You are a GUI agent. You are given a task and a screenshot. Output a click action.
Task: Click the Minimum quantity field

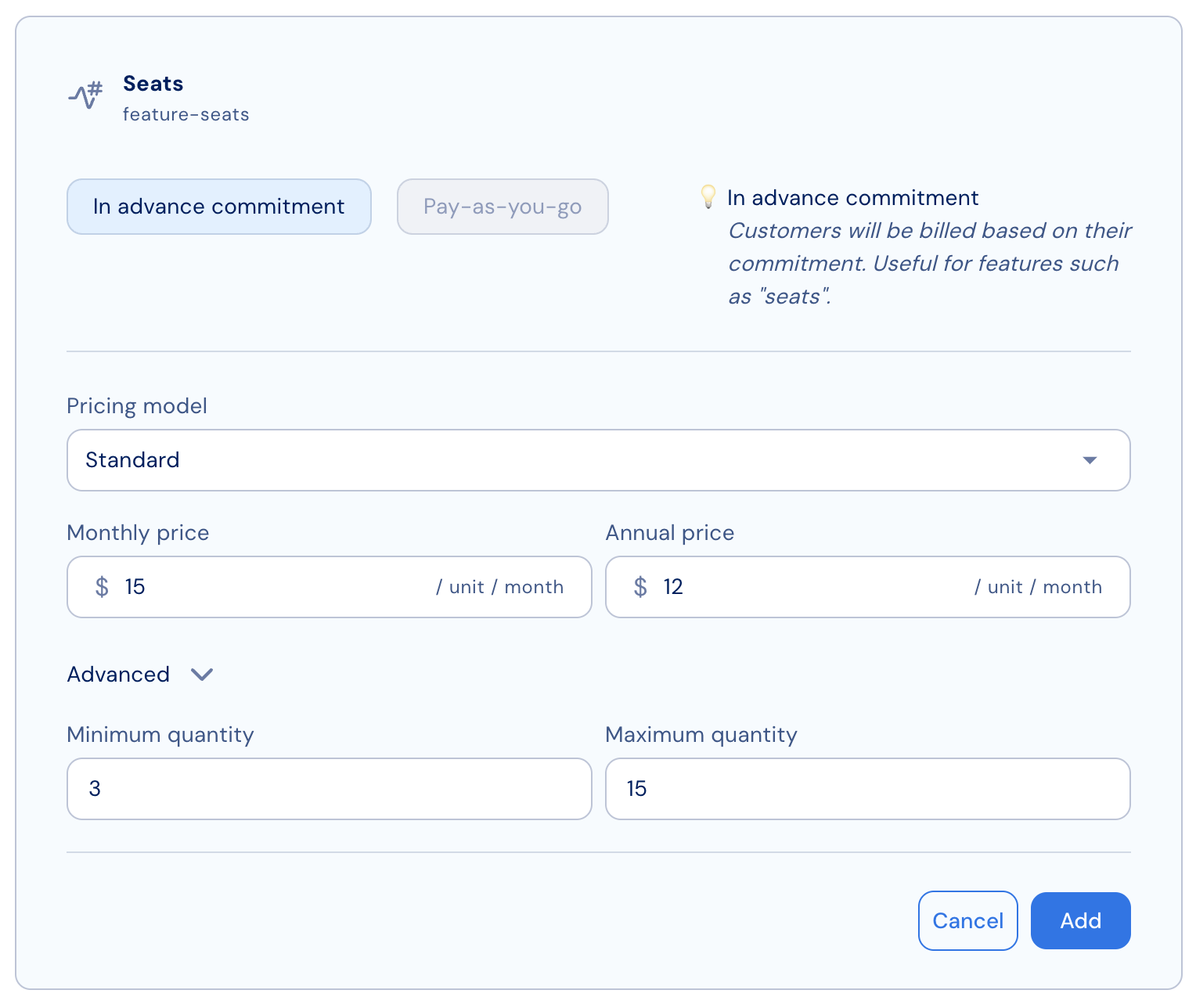pyautogui.click(x=329, y=789)
